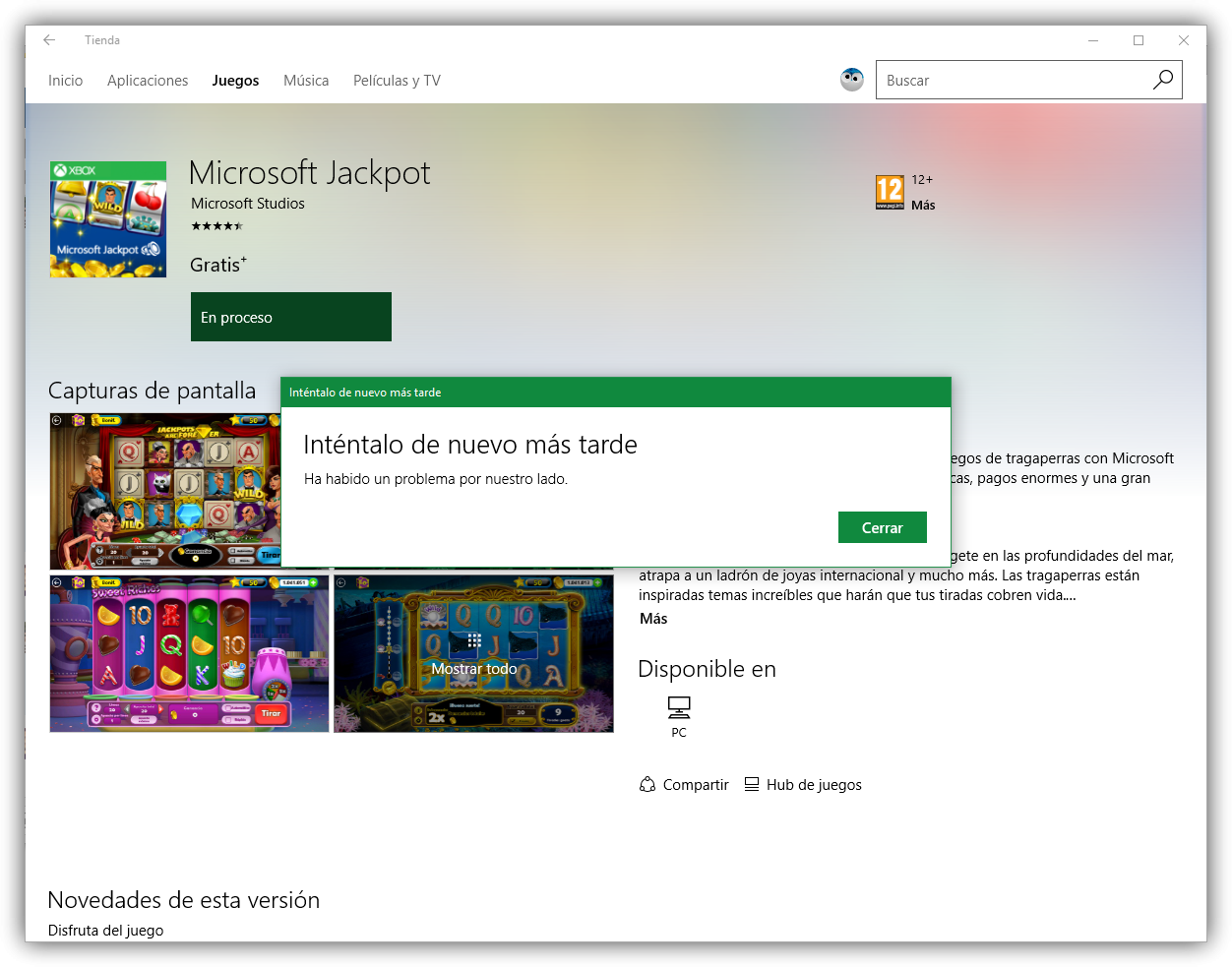
Task: Click the Microsoft Studios publisher link
Action: point(248,204)
